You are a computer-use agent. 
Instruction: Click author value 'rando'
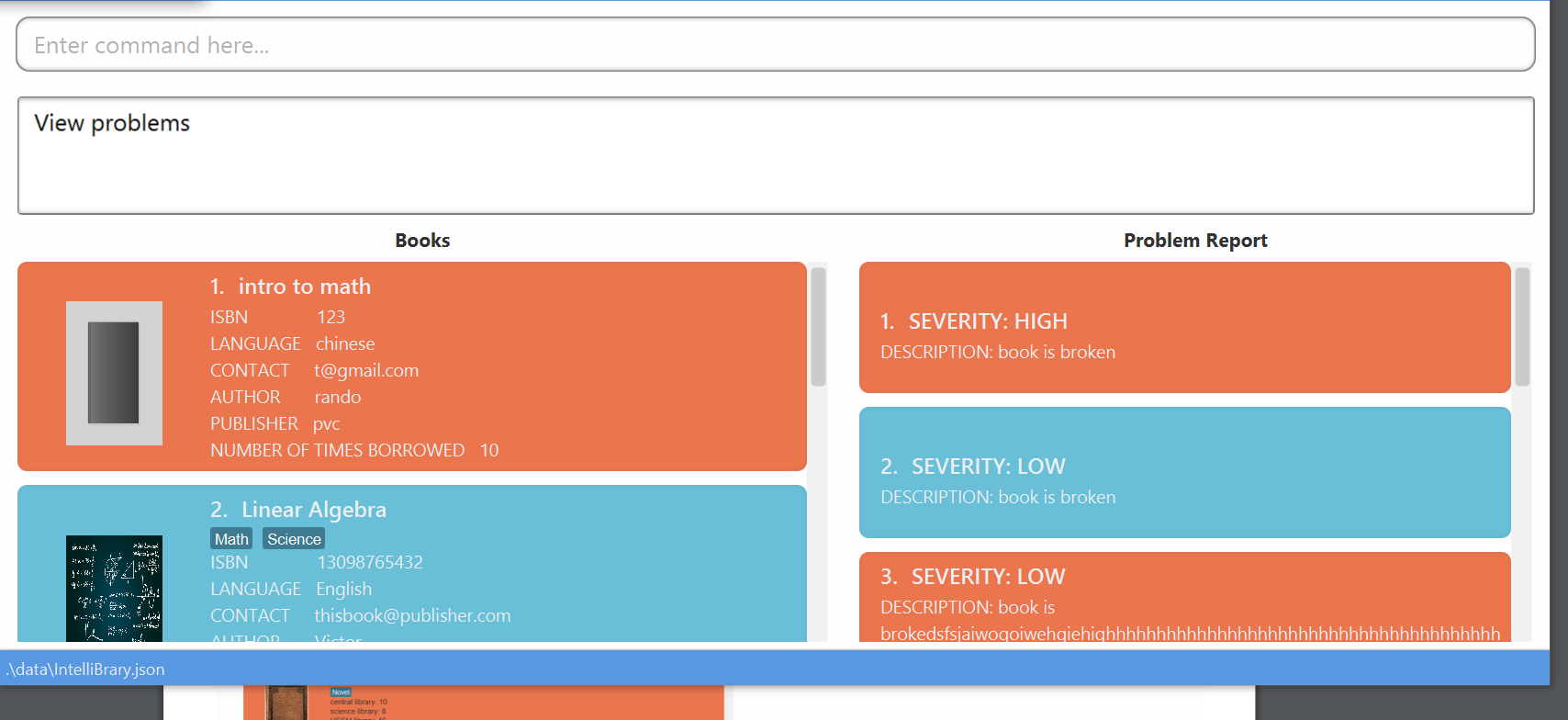[x=338, y=397]
